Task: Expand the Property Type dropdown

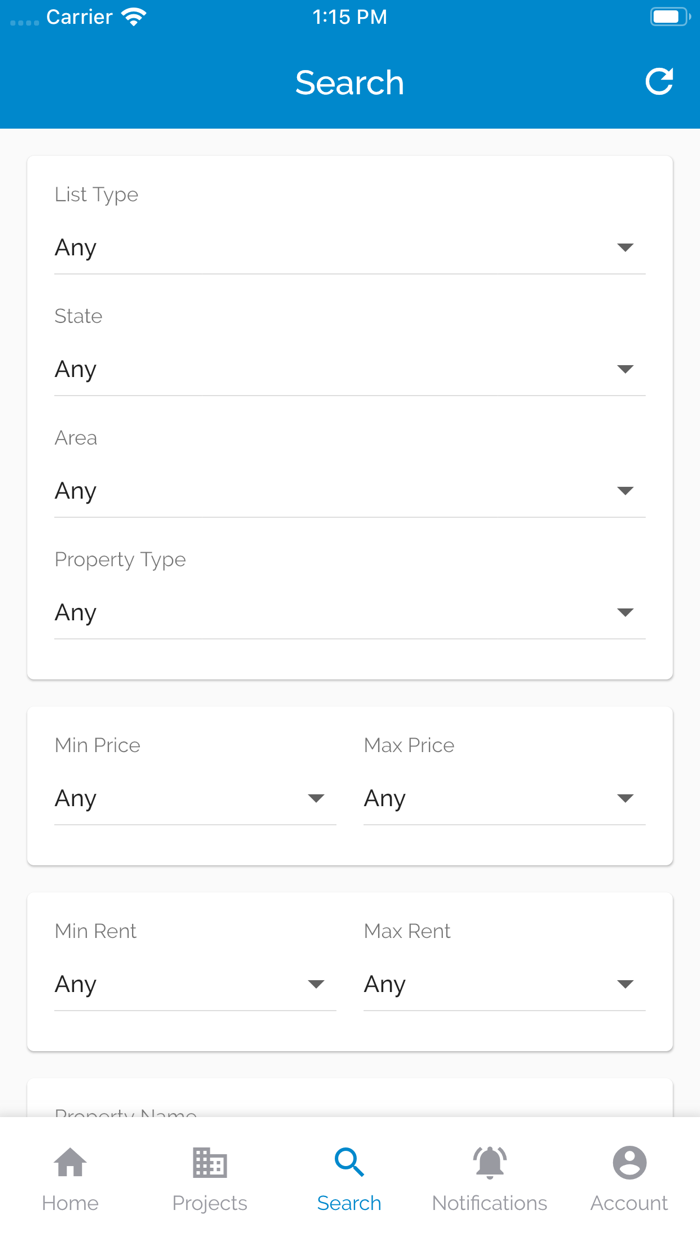Action: click(349, 613)
